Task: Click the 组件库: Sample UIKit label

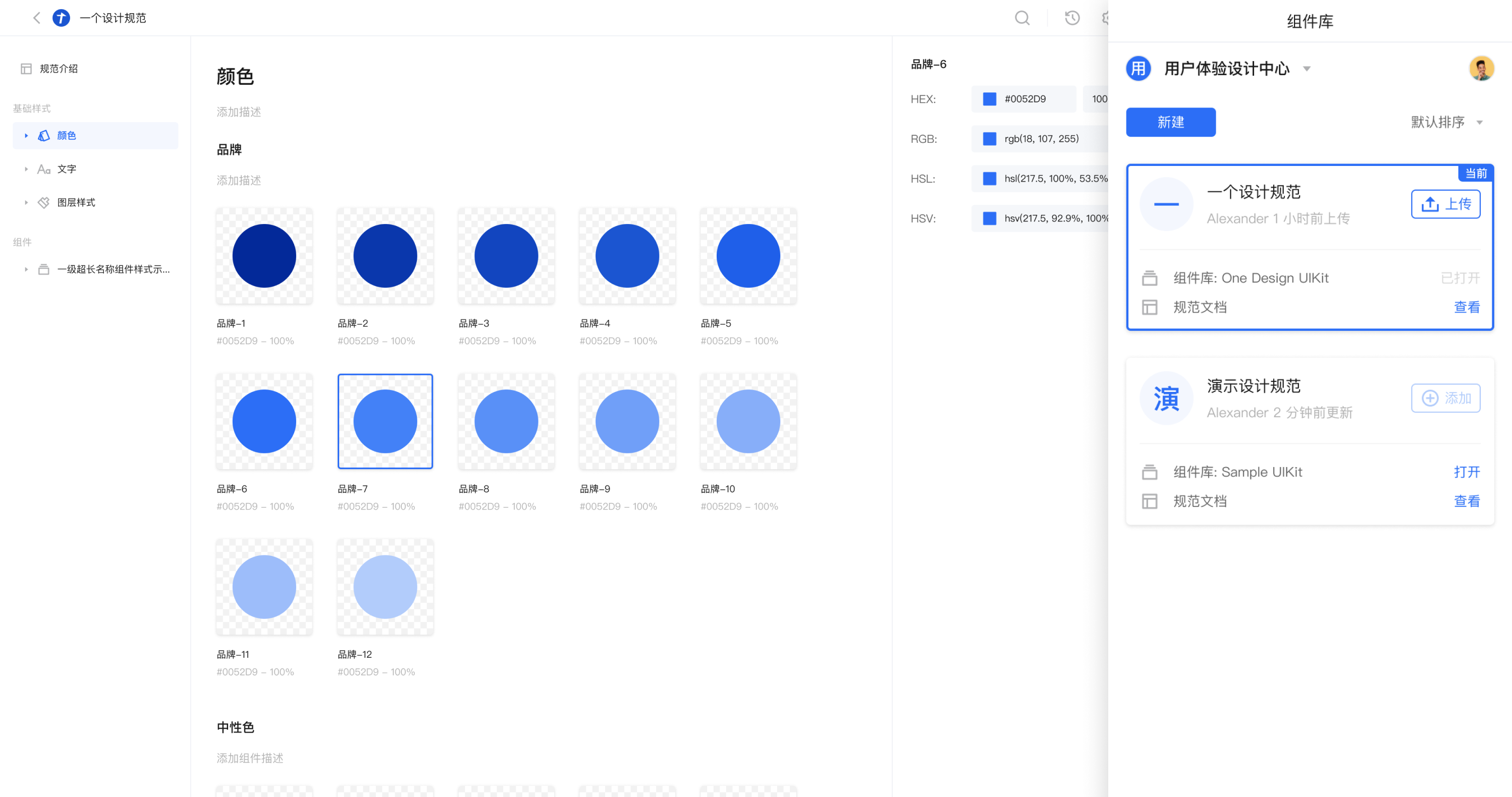Action: tap(1237, 472)
